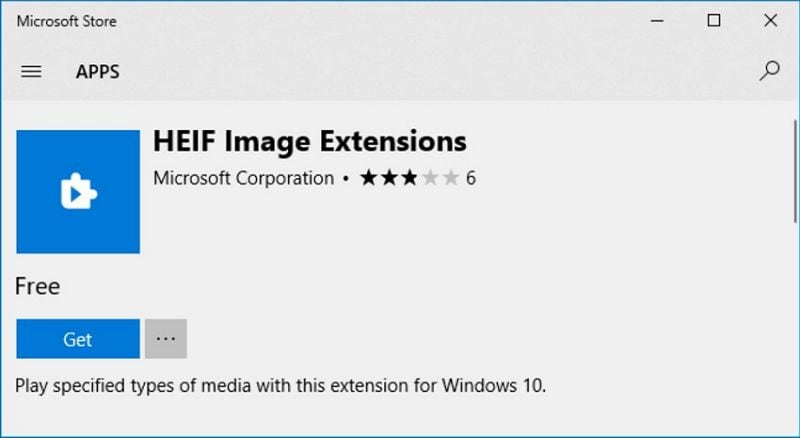Open the hamburger navigation menu
The width and height of the screenshot is (800, 438).
[x=31, y=71]
